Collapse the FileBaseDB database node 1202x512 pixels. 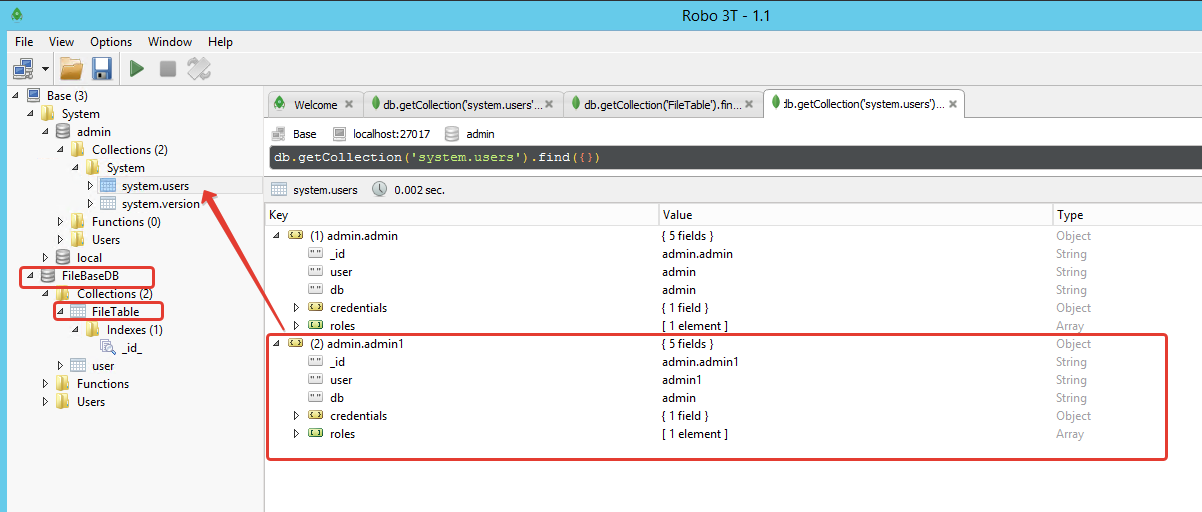[29, 275]
